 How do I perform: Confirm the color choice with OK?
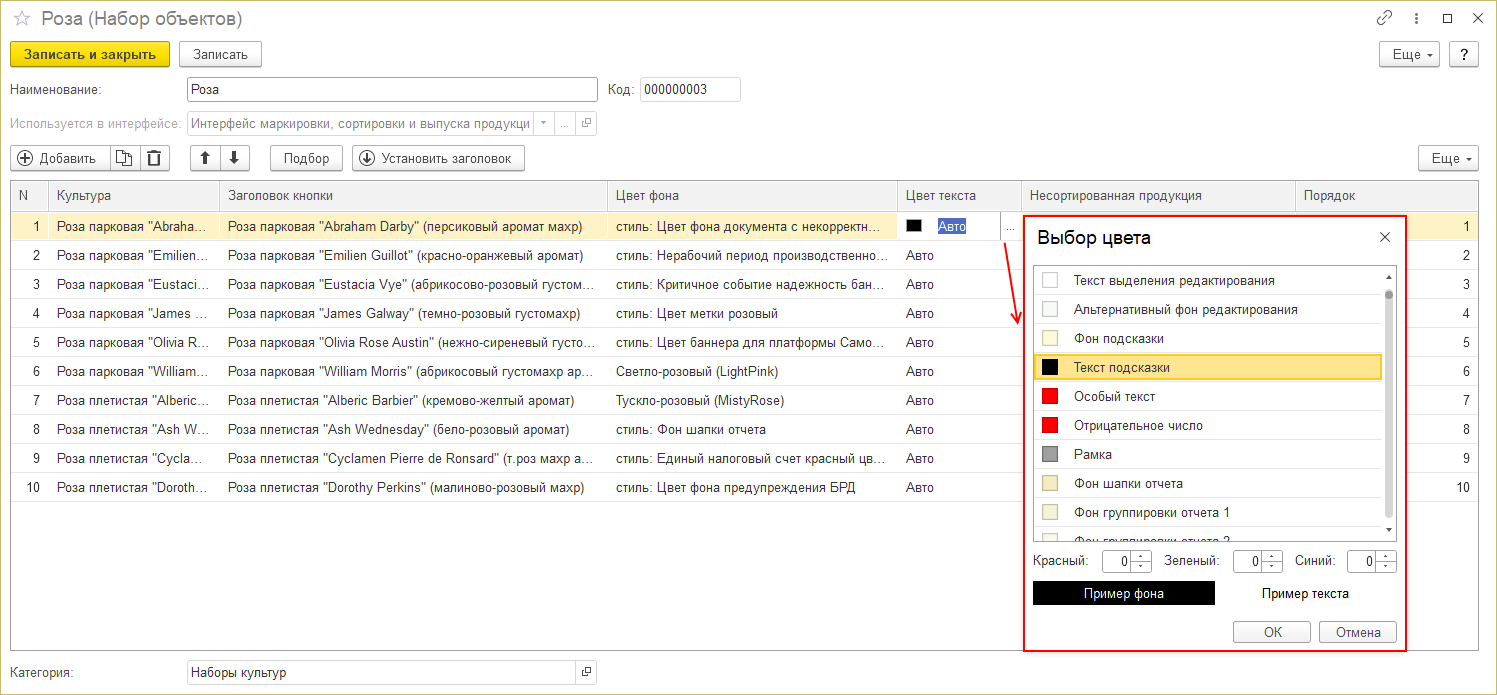click(1271, 632)
